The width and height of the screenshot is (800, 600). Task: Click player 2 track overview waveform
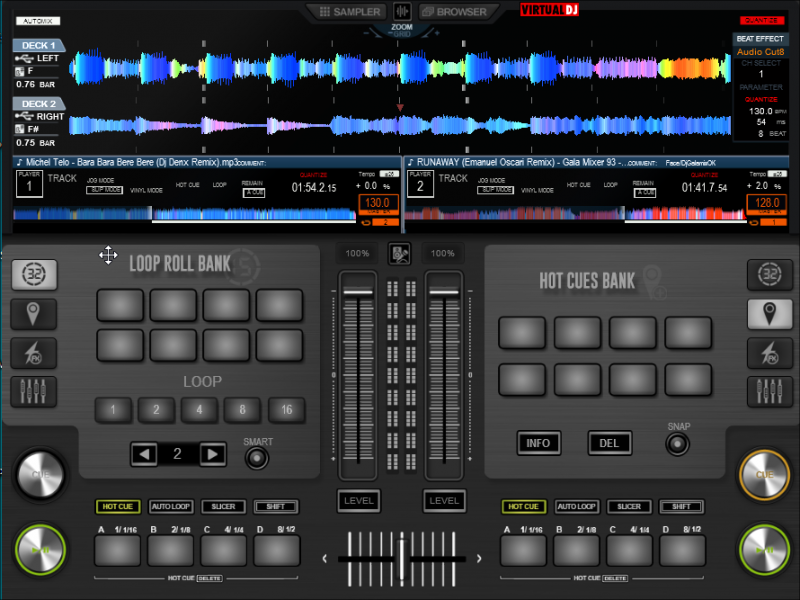point(576,213)
